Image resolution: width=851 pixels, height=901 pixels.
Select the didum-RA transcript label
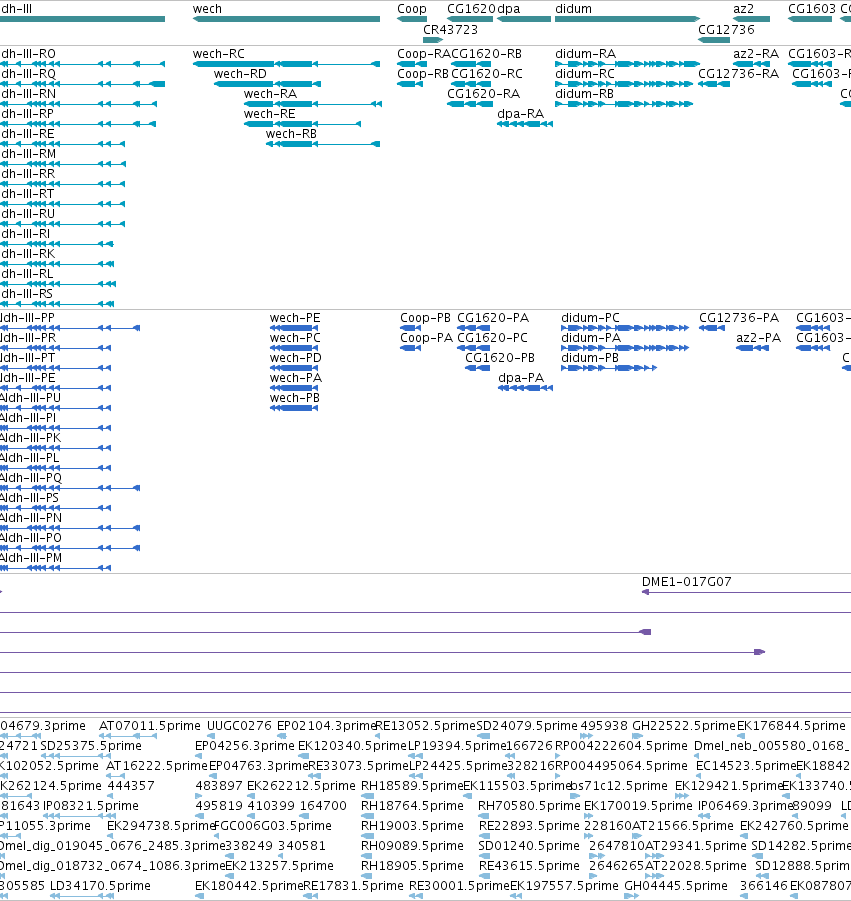[x=585, y=53]
